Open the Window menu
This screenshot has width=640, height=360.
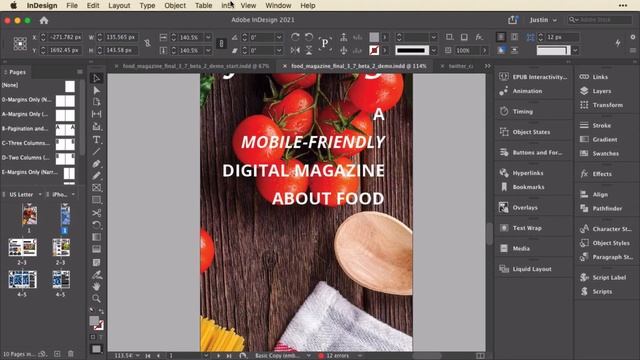pyautogui.click(x=278, y=6)
